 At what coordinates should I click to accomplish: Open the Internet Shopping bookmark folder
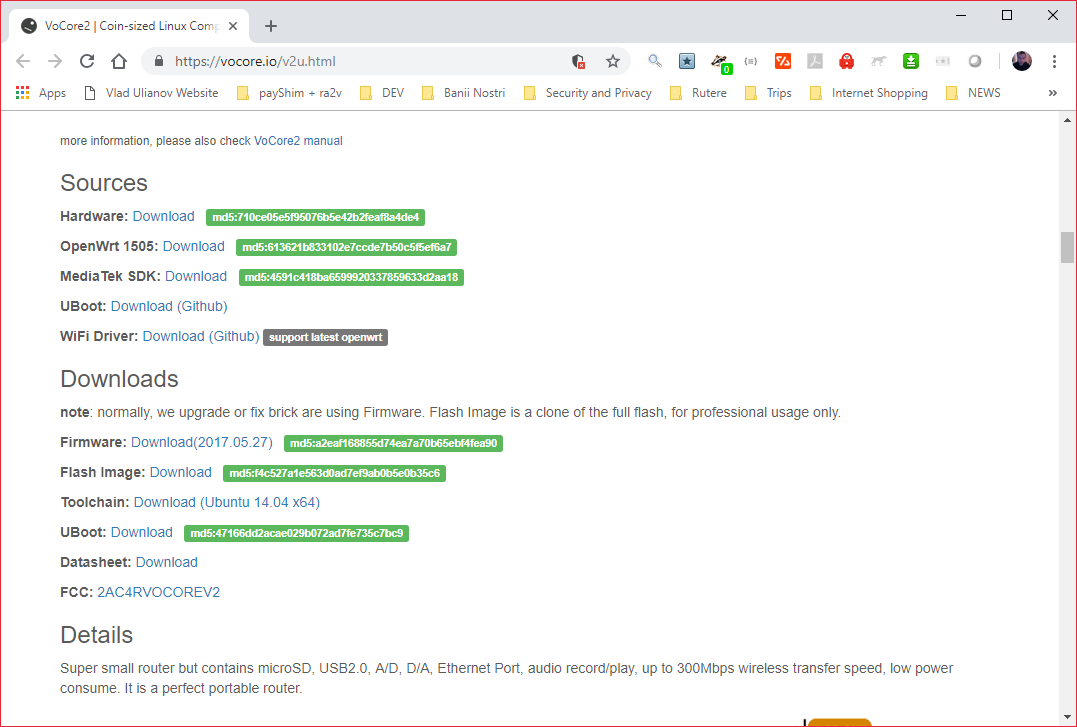tap(869, 93)
